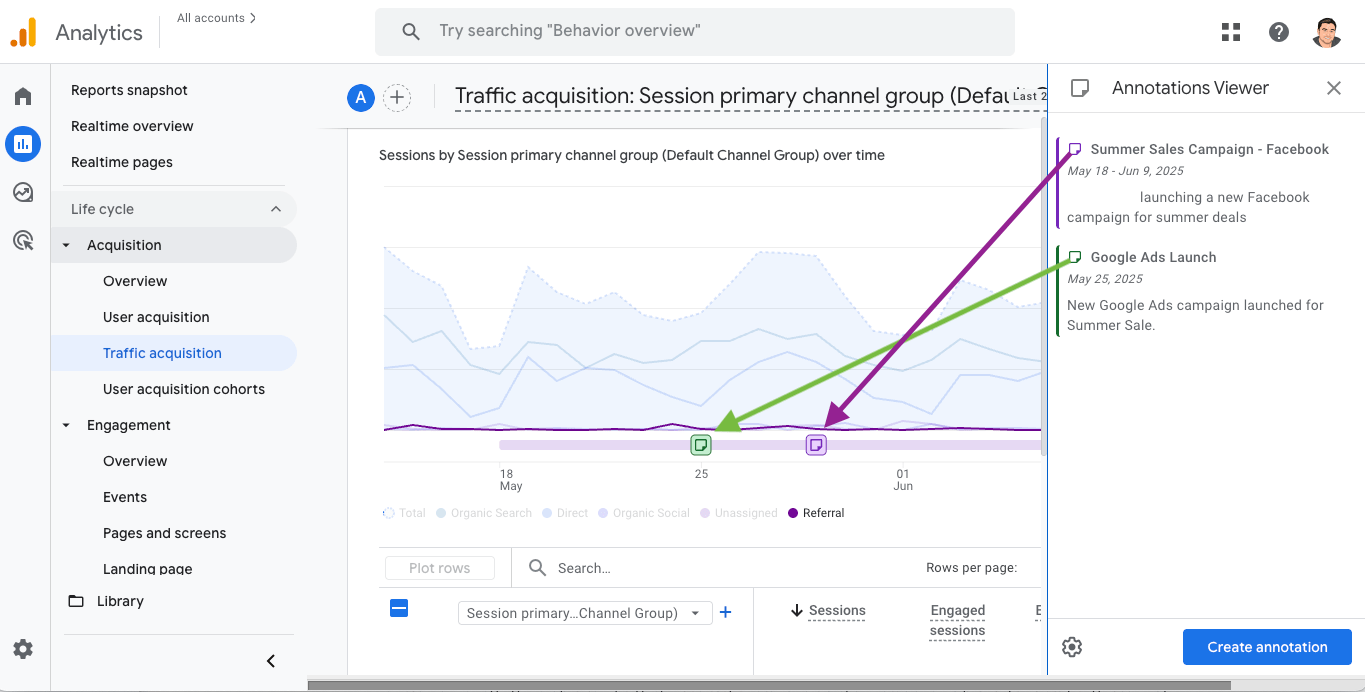This screenshot has width=1365, height=692.
Task: Open the All accounts selector
Action: coord(216,18)
